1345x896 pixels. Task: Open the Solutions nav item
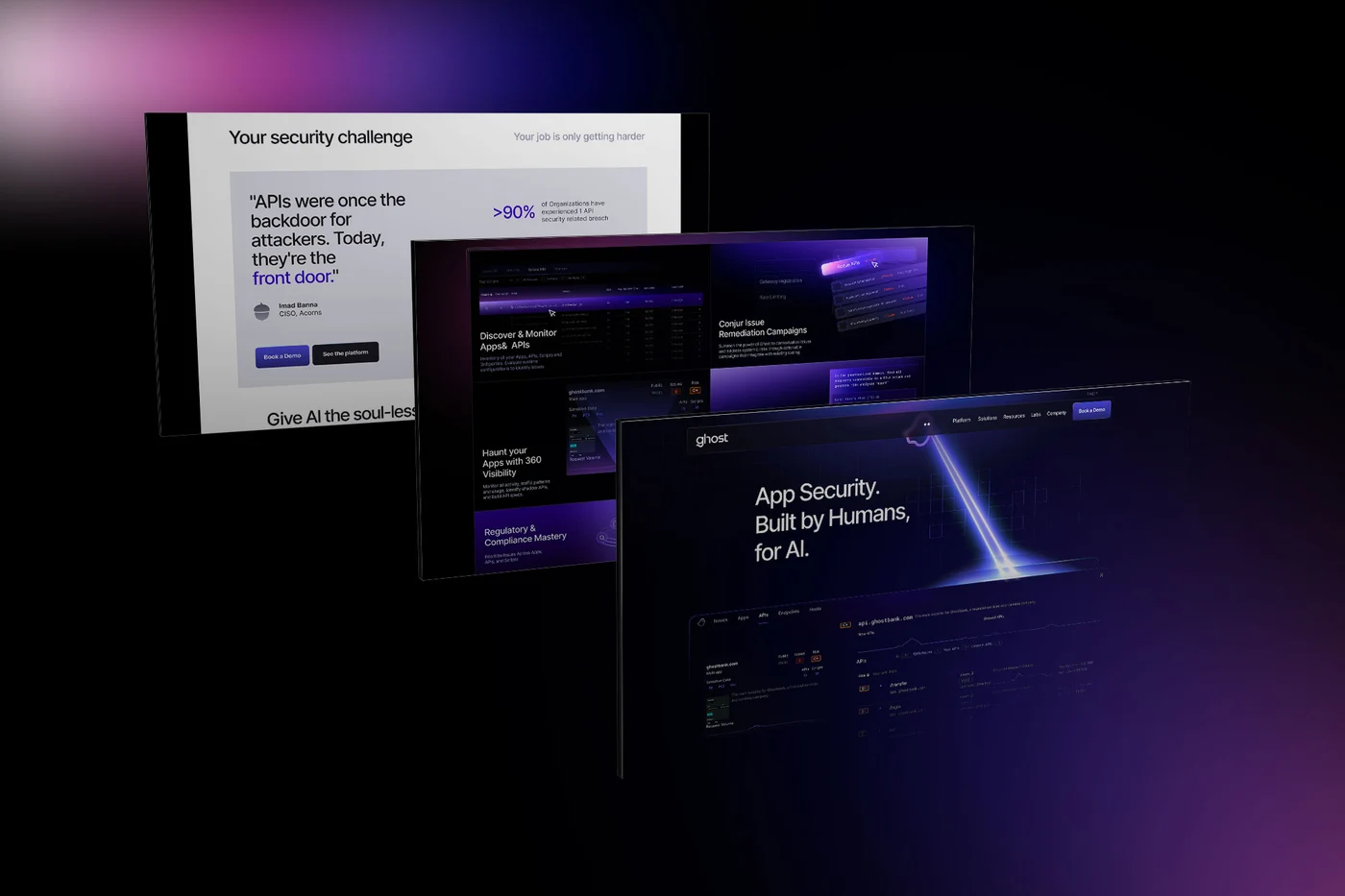(987, 418)
